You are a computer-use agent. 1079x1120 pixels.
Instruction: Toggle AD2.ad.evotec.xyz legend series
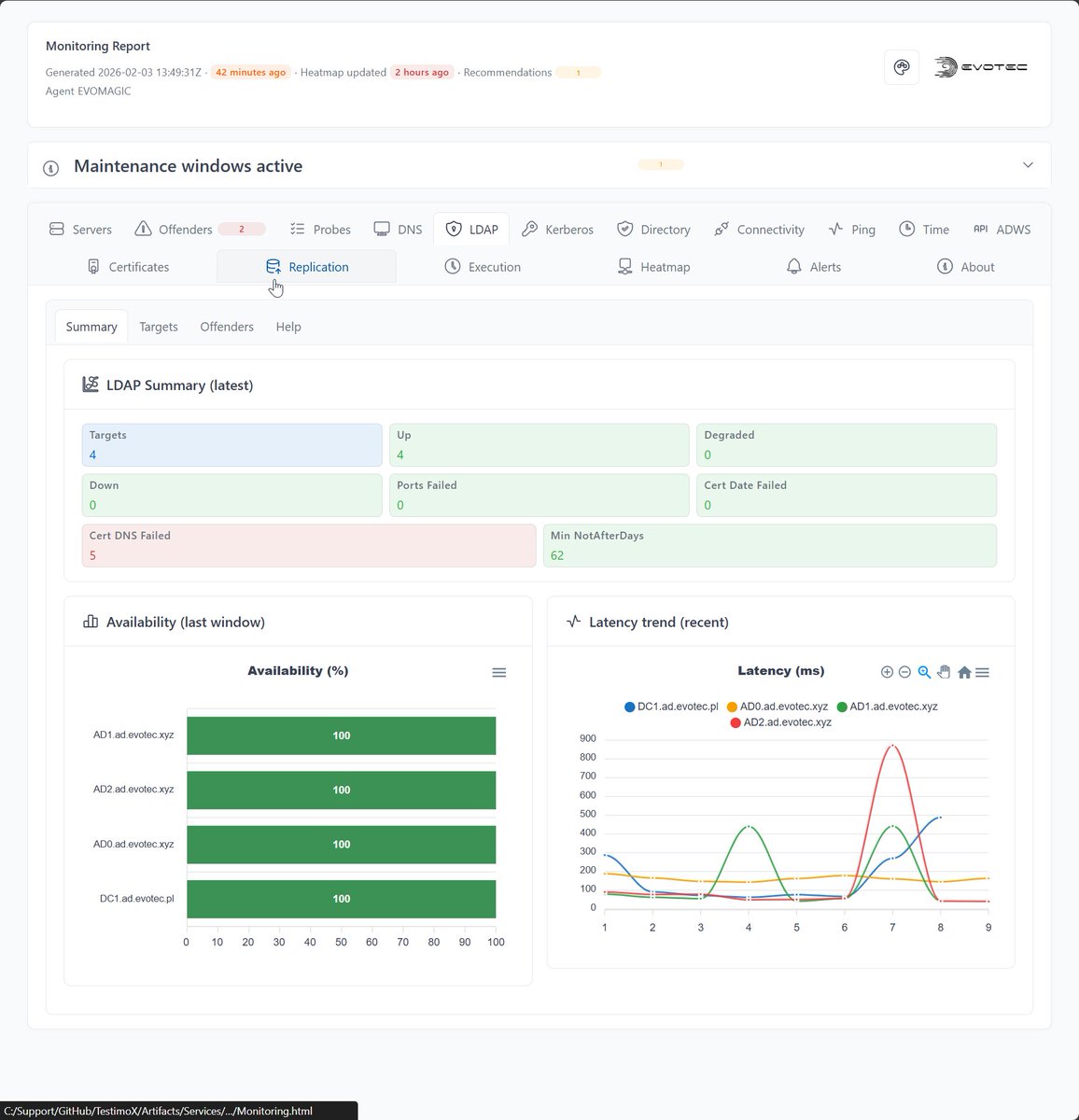(780, 722)
